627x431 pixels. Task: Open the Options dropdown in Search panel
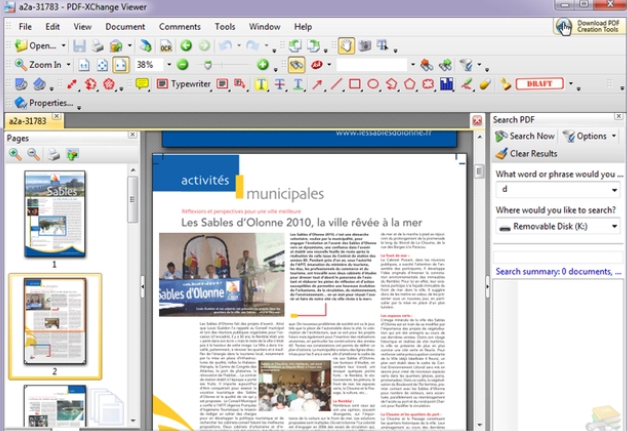(x=591, y=136)
